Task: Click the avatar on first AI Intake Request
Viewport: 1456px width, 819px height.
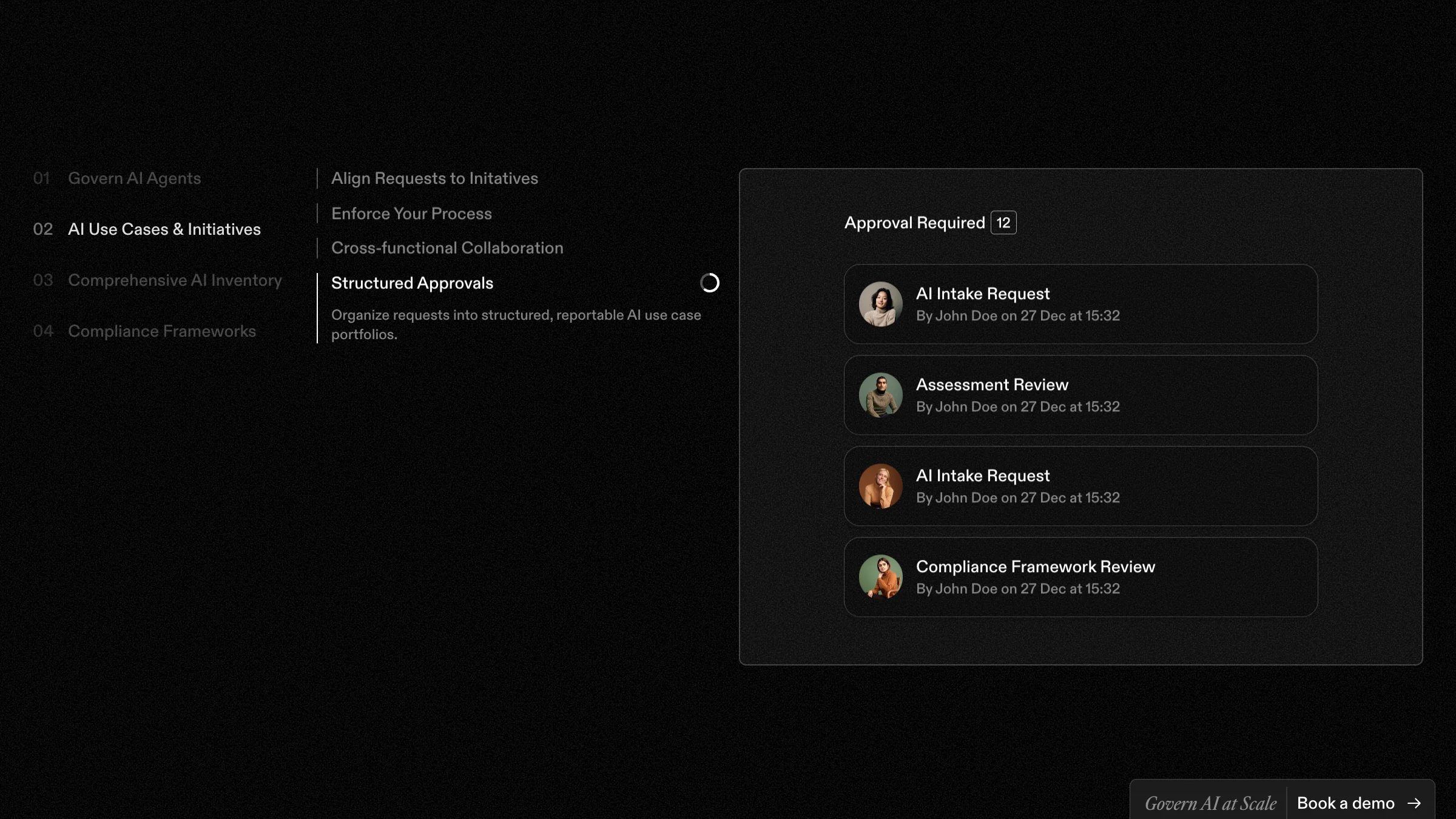Action: point(880,304)
